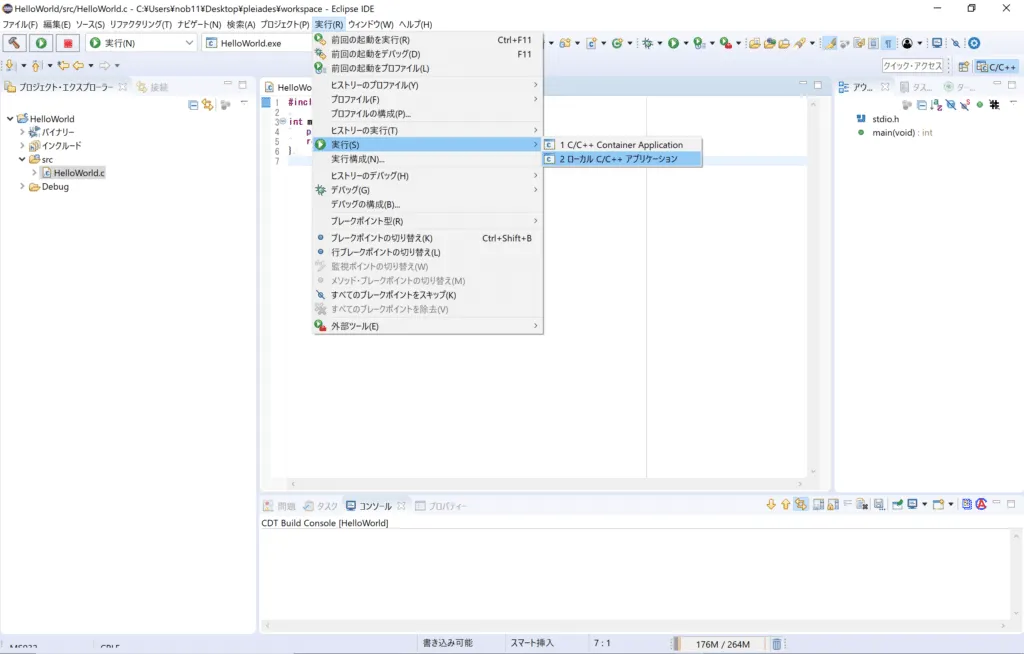The image size is (1024, 654).
Task: Click the Skip All Breakpoints toolbar icon
Action: (955, 43)
